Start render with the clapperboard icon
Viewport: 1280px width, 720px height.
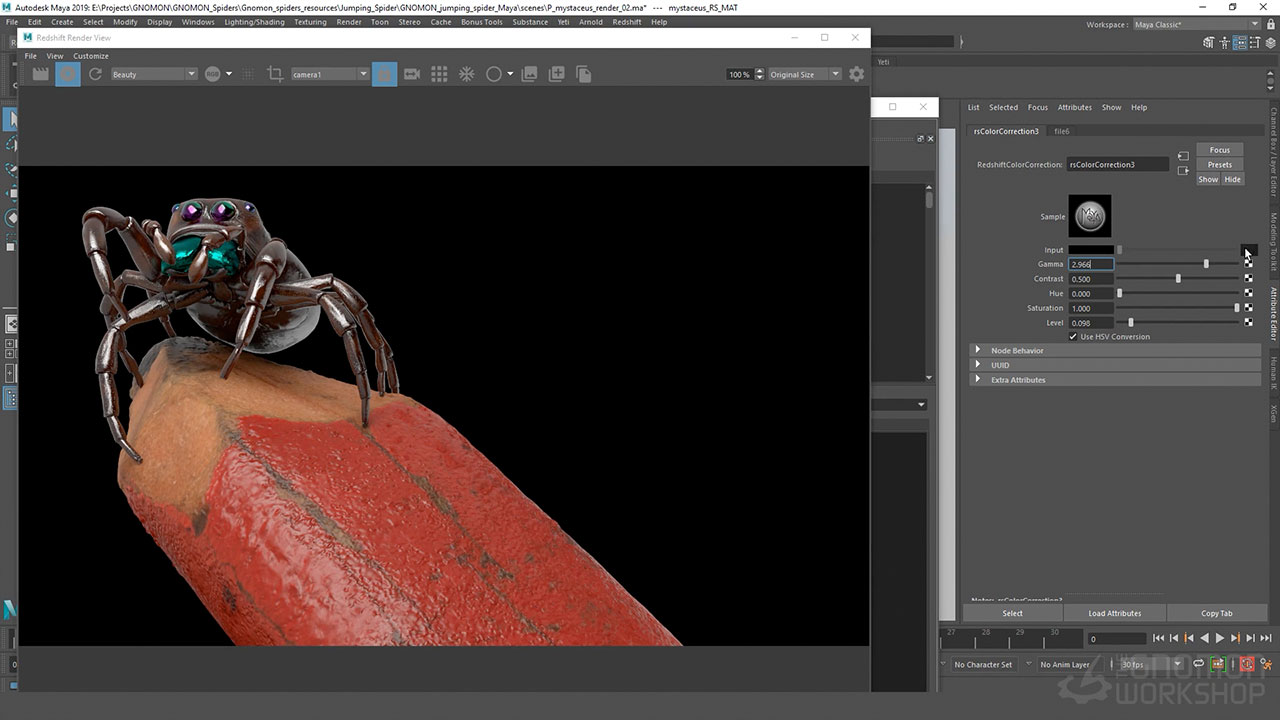point(41,74)
